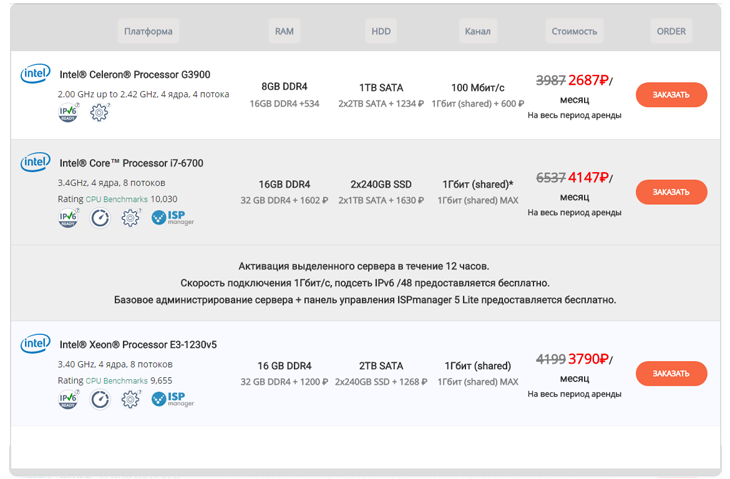Click the 32 GB DDR4 + 1602 ₽ option
The width and height of the screenshot is (730, 479).
point(284,201)
